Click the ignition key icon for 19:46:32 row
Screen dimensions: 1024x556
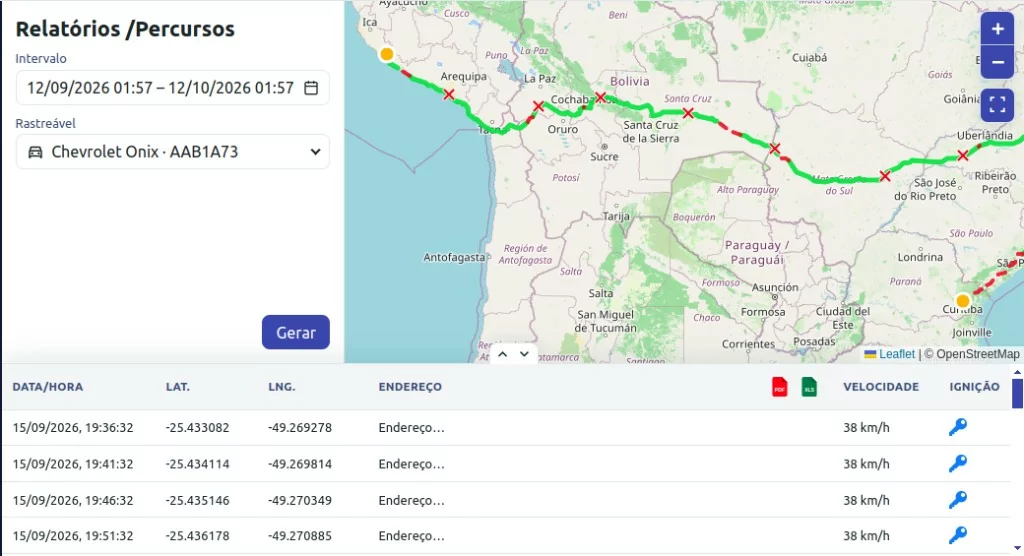point(957,500)
